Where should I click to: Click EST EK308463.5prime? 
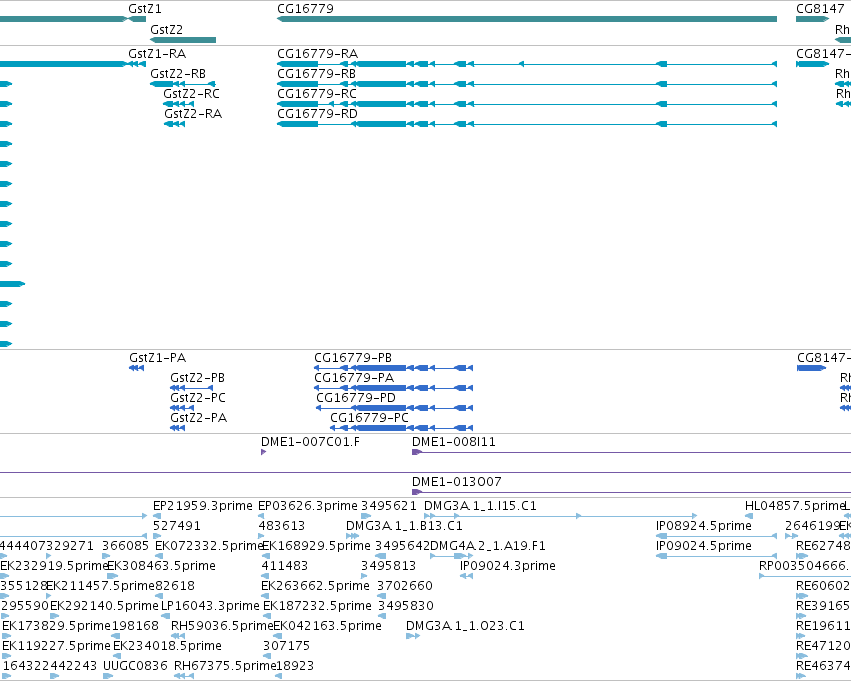click(x=162, y=565)
